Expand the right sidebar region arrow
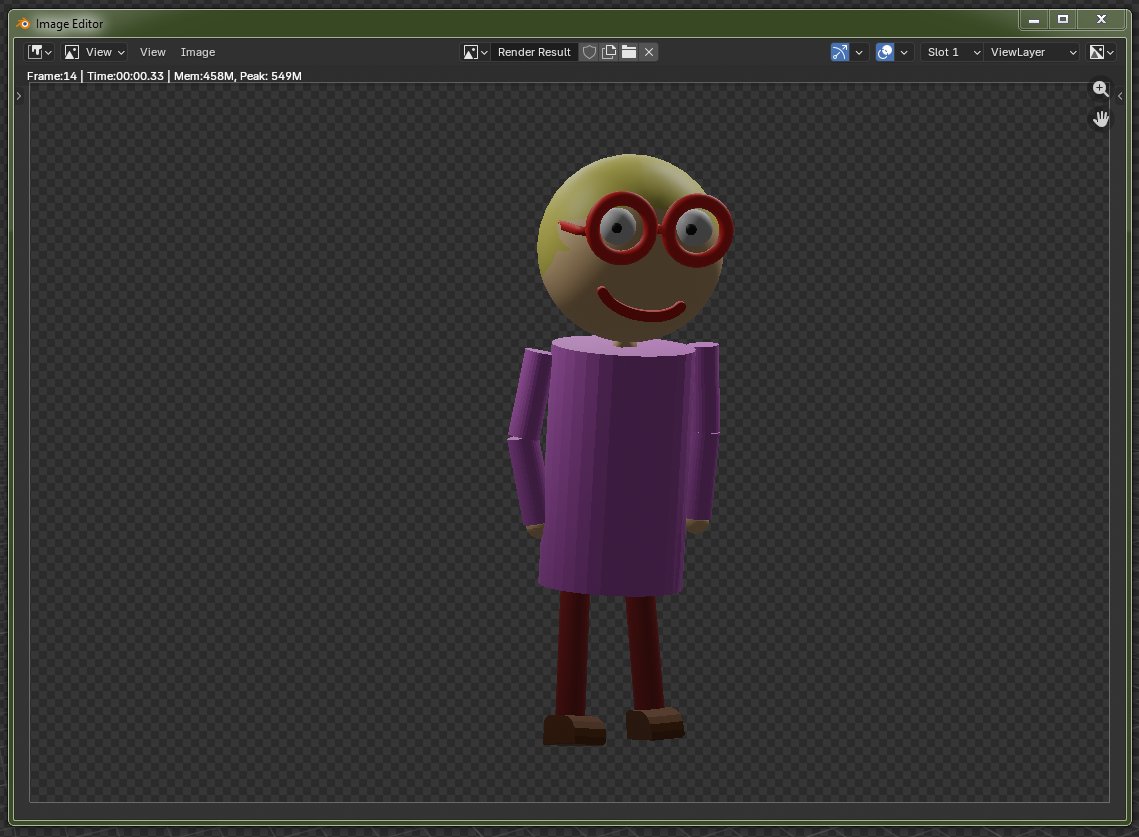This screenshot has height=837, width=1139. point(1120,96)
